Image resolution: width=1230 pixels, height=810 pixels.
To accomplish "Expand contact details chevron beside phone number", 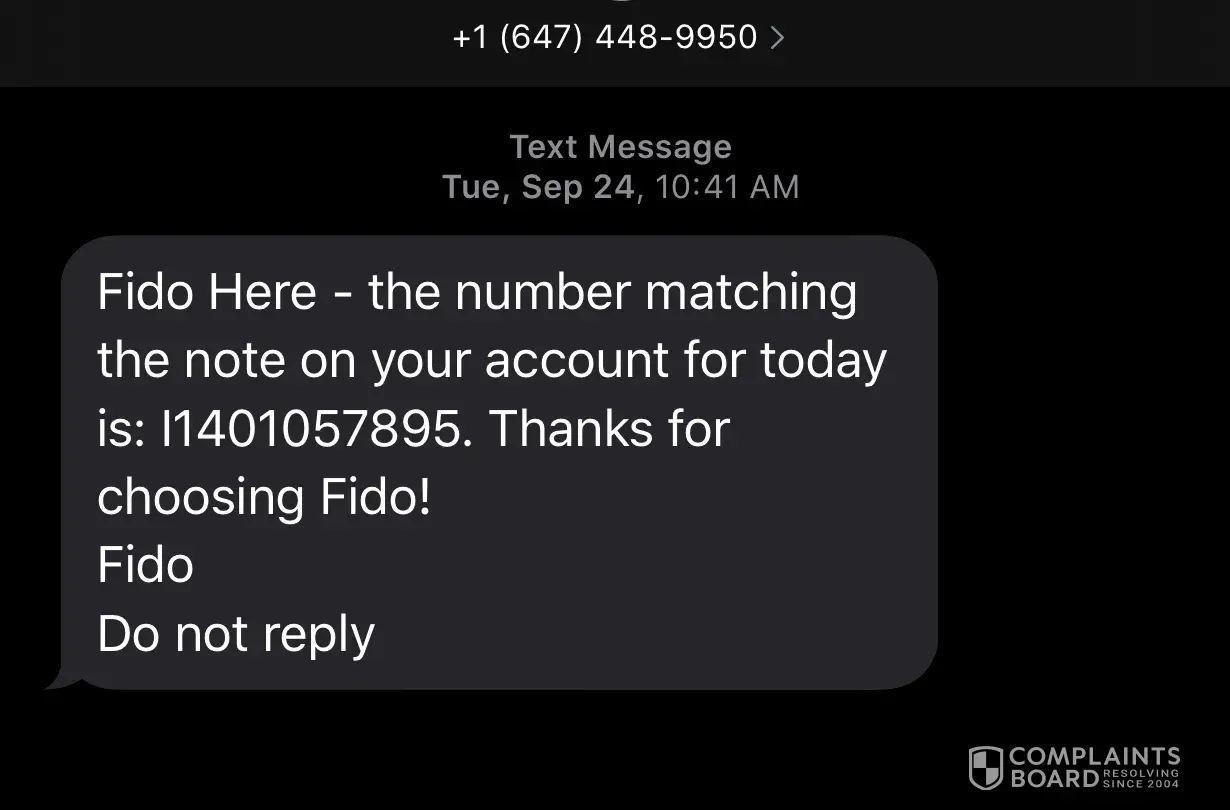I will (x=778, y=39).
